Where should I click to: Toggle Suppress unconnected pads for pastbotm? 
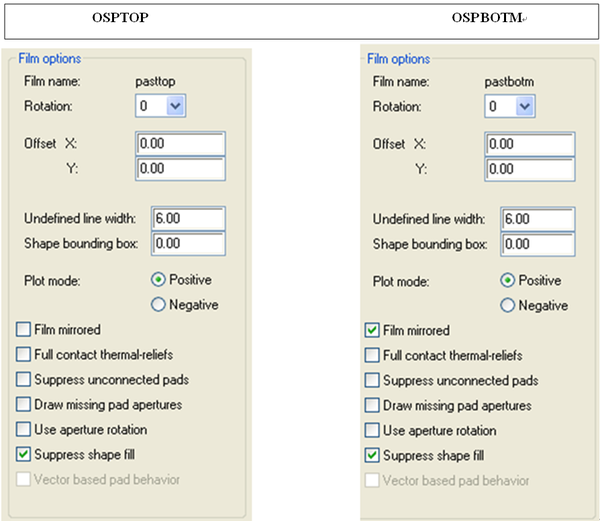tap(373, 380)
